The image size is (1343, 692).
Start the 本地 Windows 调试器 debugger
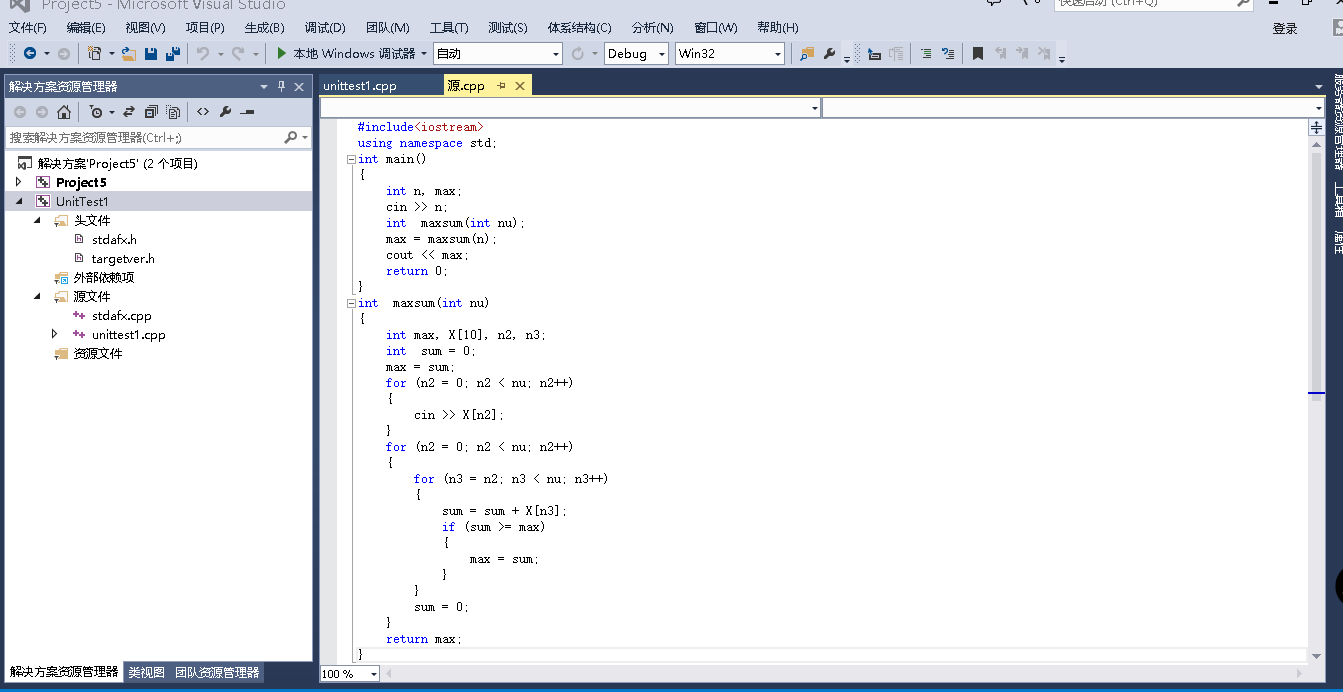point(345,53)
